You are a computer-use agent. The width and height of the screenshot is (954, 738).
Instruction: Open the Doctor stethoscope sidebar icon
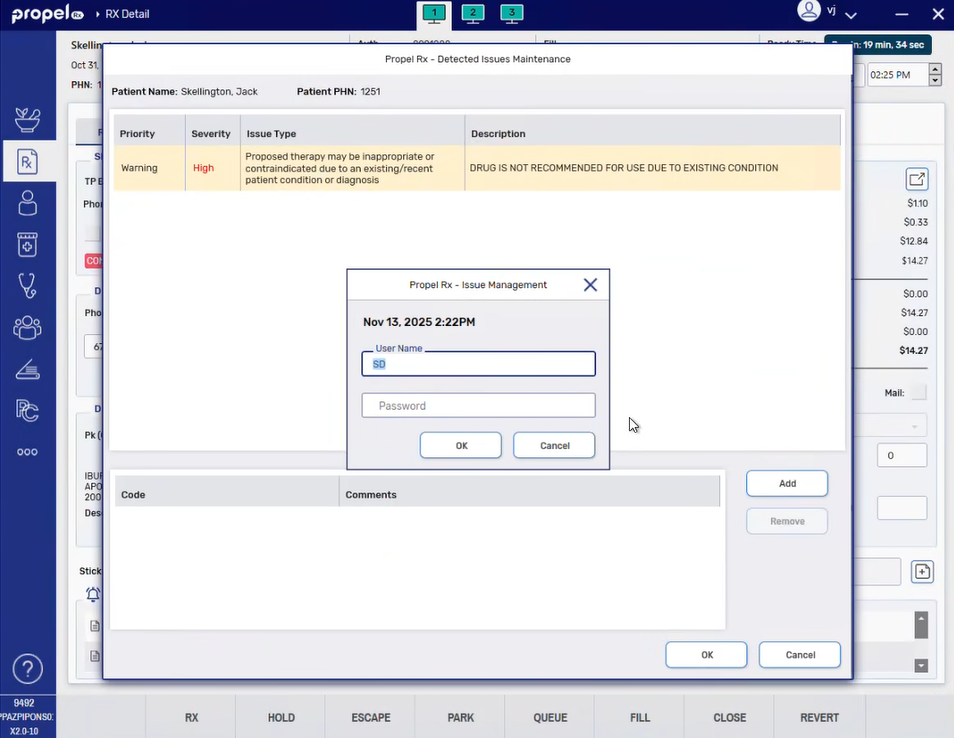27,286
